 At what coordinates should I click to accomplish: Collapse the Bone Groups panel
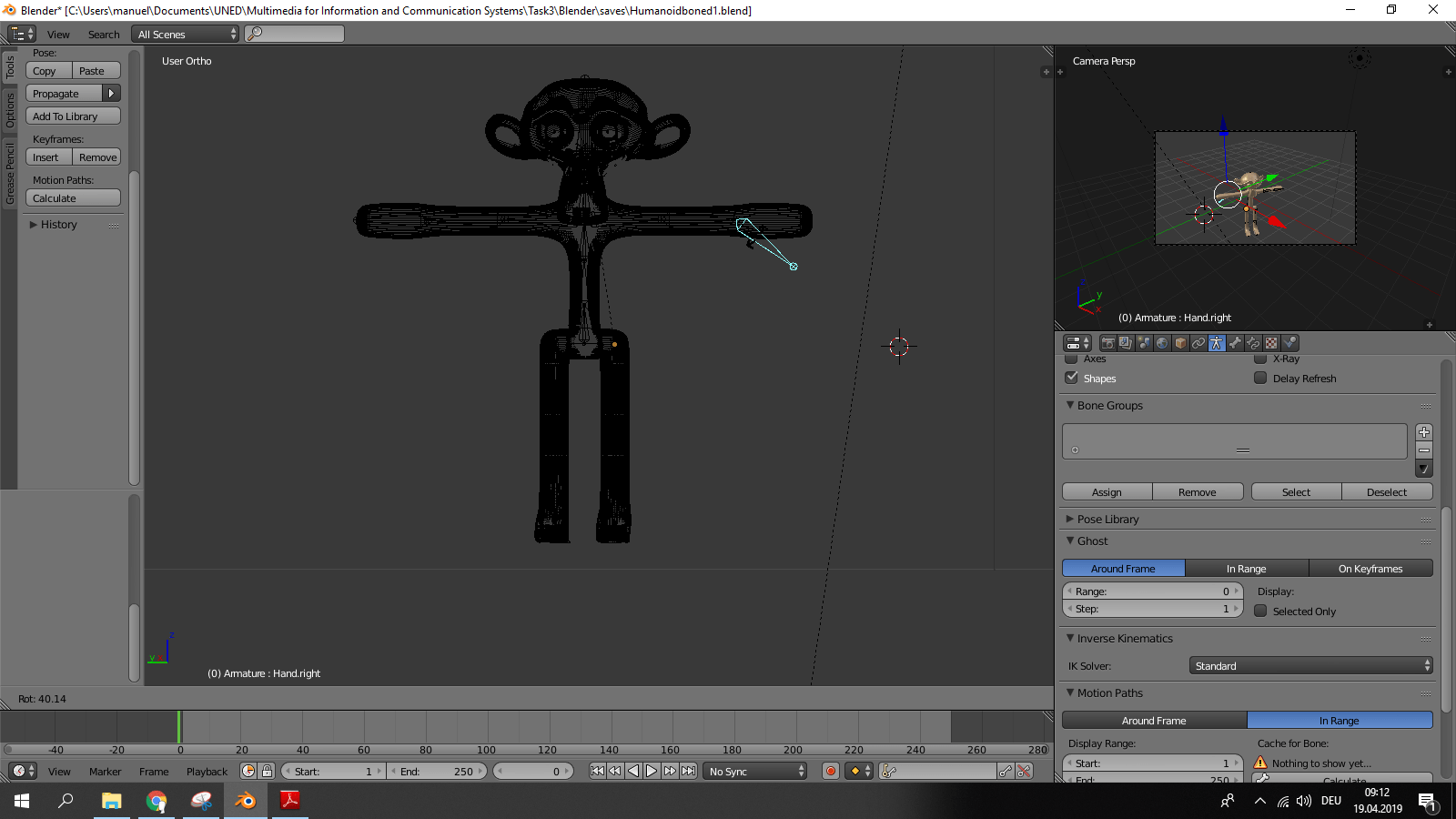(1070, 406)
